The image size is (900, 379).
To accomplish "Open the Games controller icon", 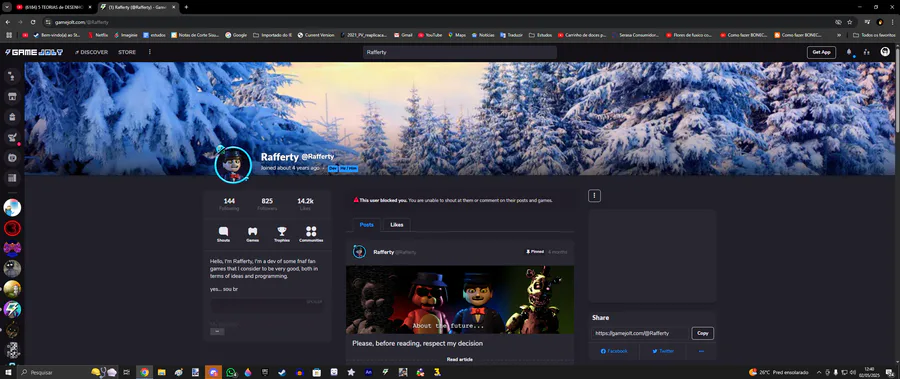I will [x=253, y=234].
